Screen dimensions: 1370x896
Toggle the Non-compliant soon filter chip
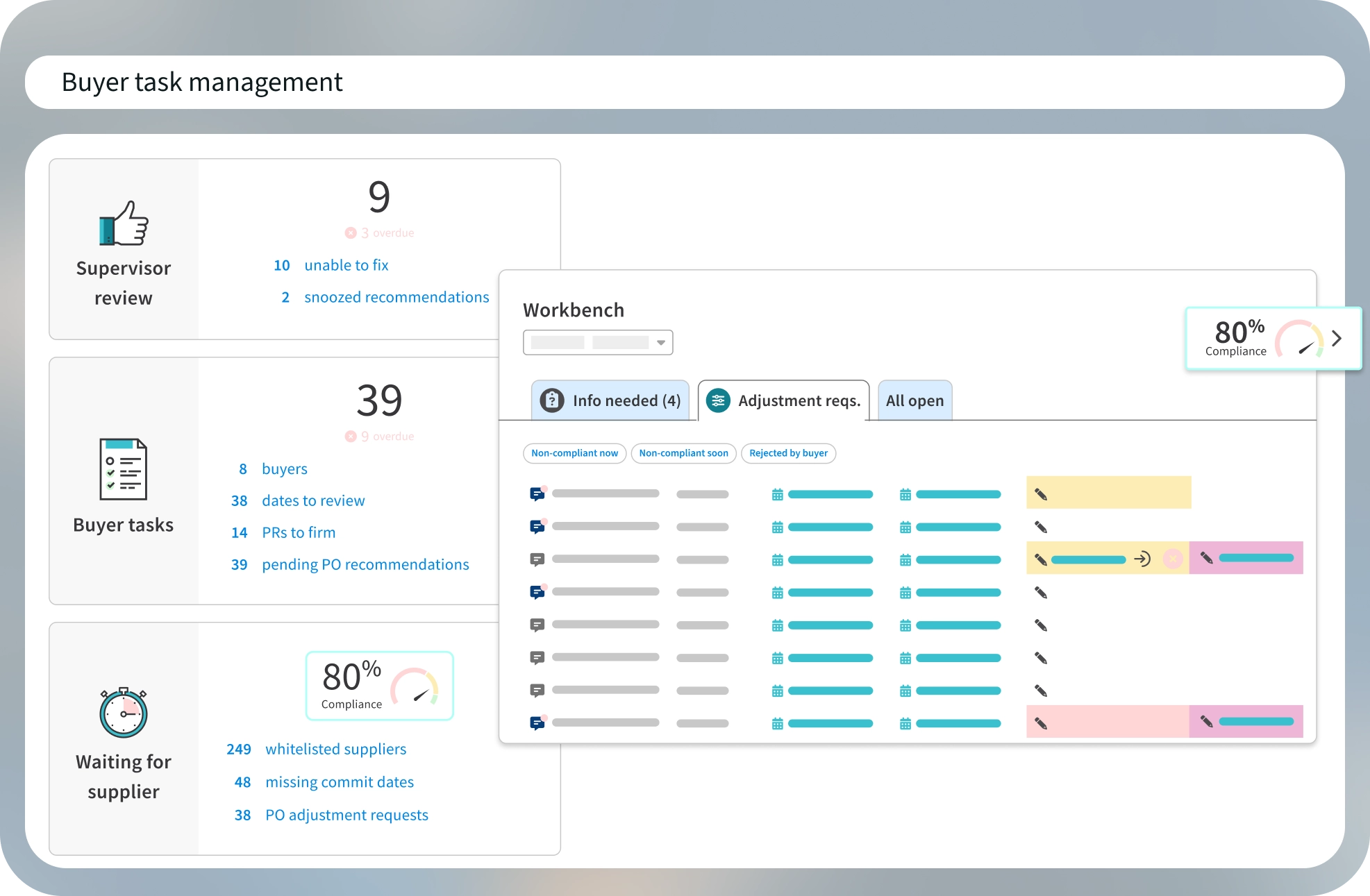coord(683,453)
